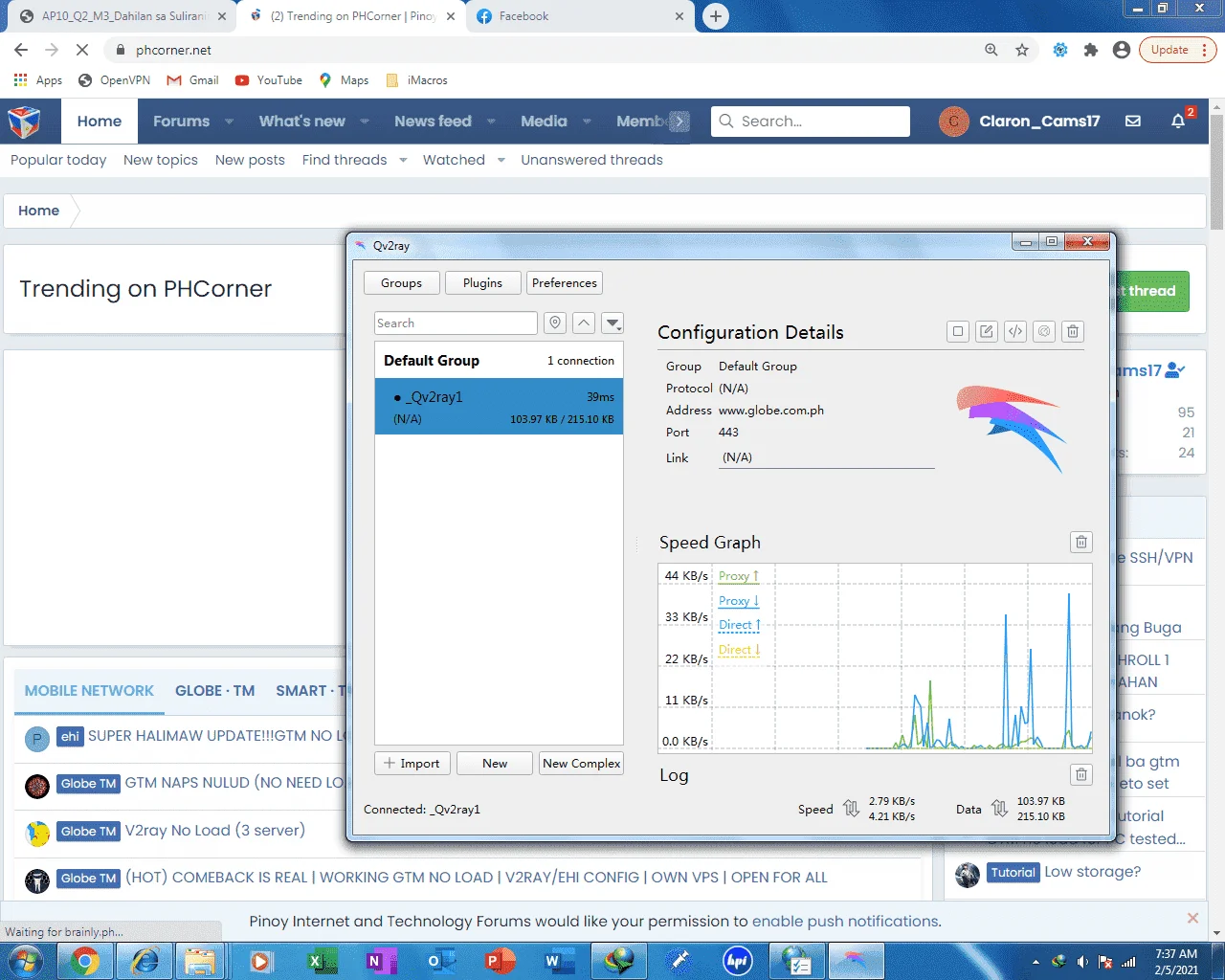Screen dimensions: 1225x980
Task: Open the sort options dropdown in Qv2ray
Action: (613, 323)
